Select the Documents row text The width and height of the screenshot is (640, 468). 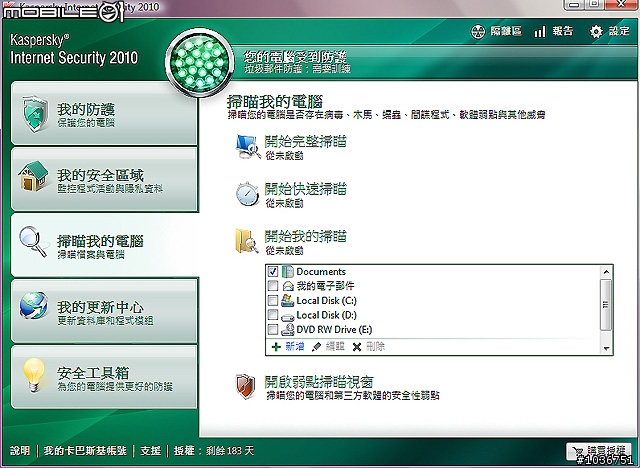[321, 271]
